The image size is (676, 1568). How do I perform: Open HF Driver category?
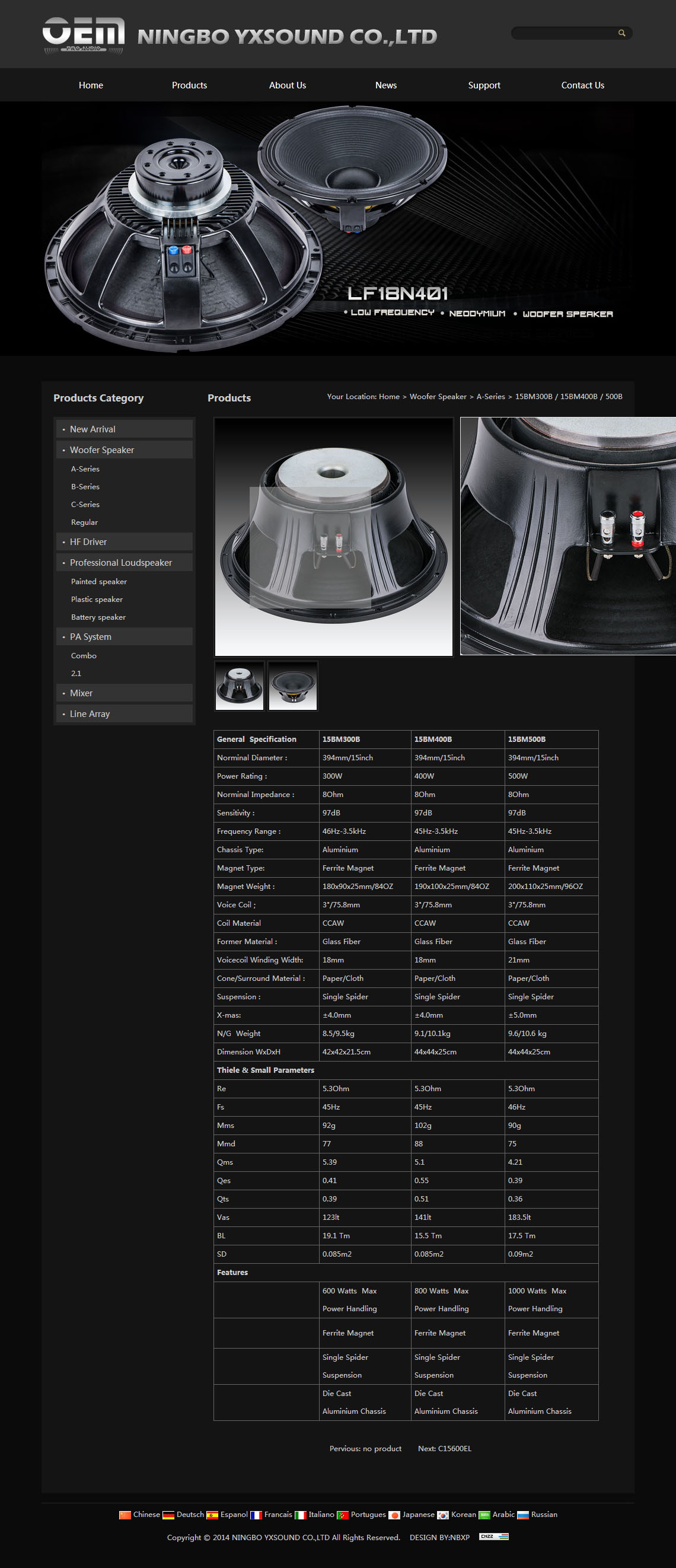coord(125,541)
